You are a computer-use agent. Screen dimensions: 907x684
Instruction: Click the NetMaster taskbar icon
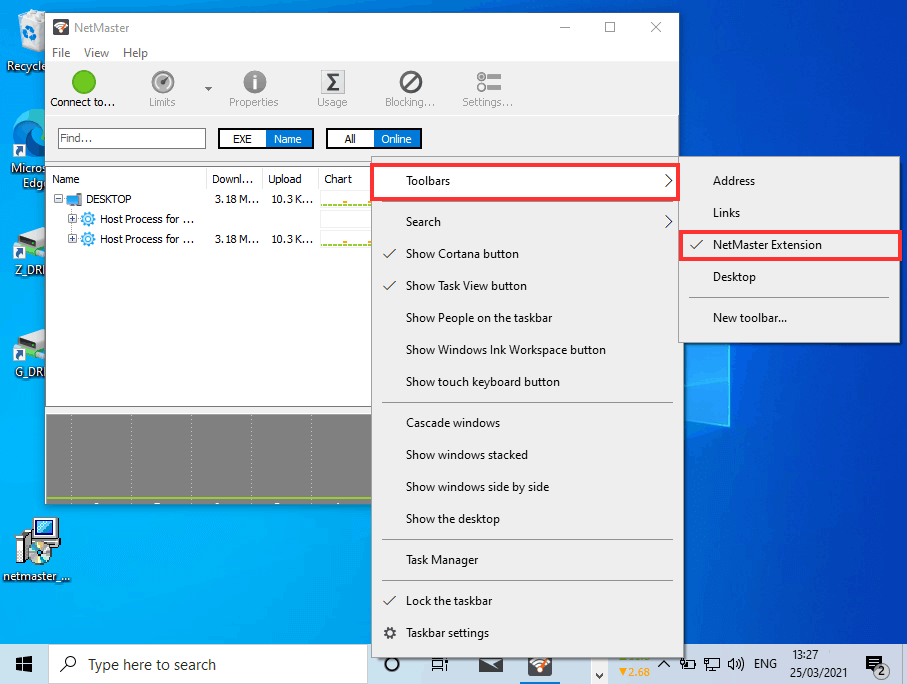pos(540,666)
